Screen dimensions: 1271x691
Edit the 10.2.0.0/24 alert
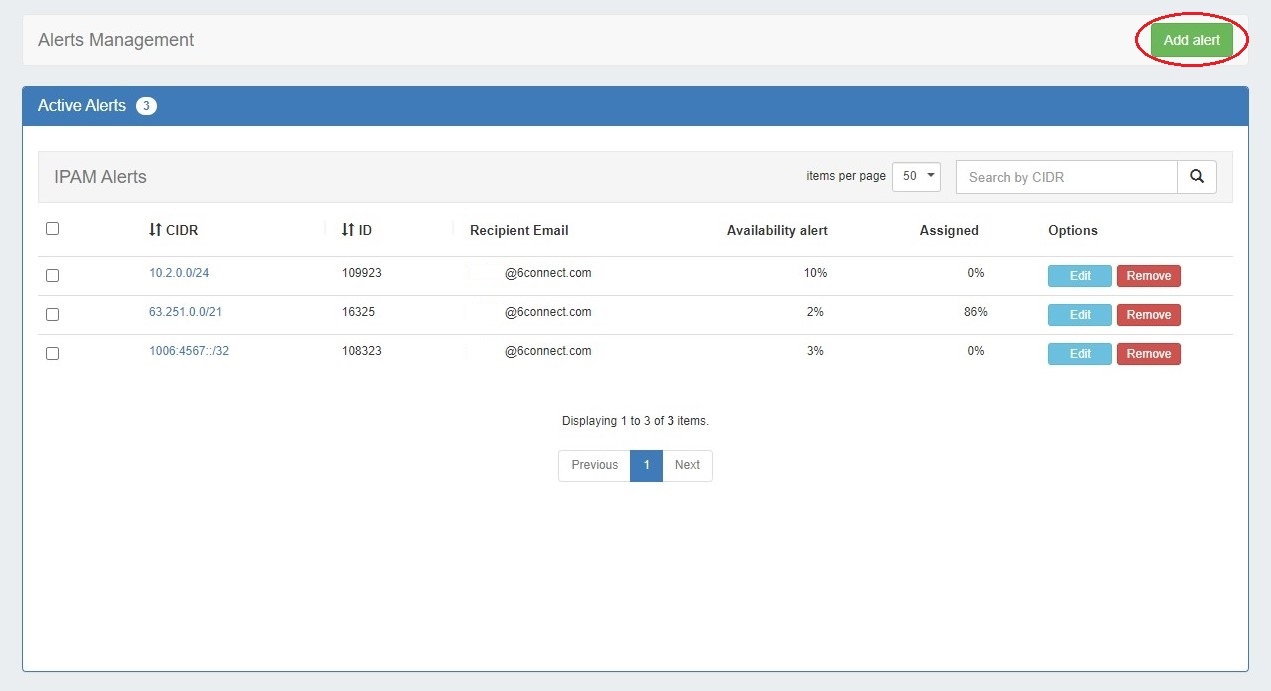click(1079, 276)
